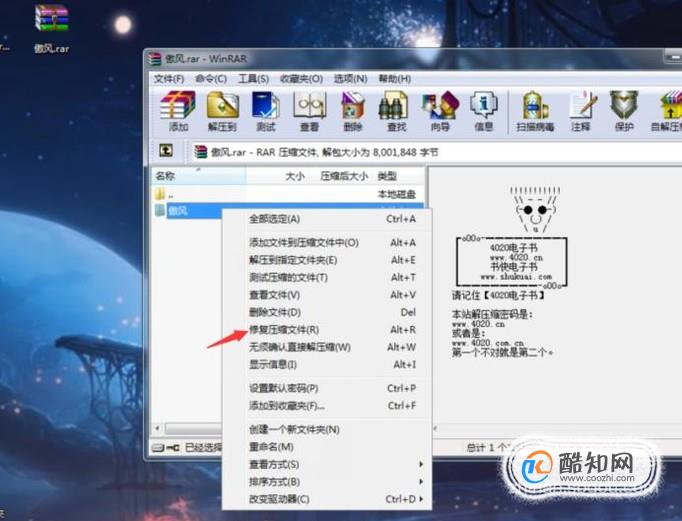Click the 总计 status bar text
Image resolution: width=682 pixels, height=521 pixels.
click(x=486, y=447)
